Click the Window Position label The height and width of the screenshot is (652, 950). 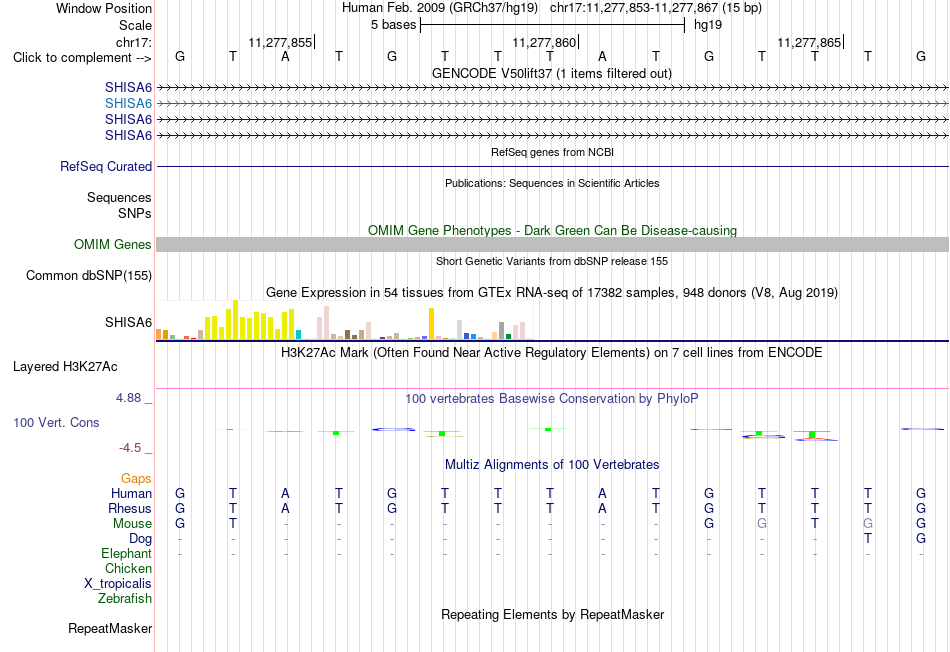tap(104, 8)
